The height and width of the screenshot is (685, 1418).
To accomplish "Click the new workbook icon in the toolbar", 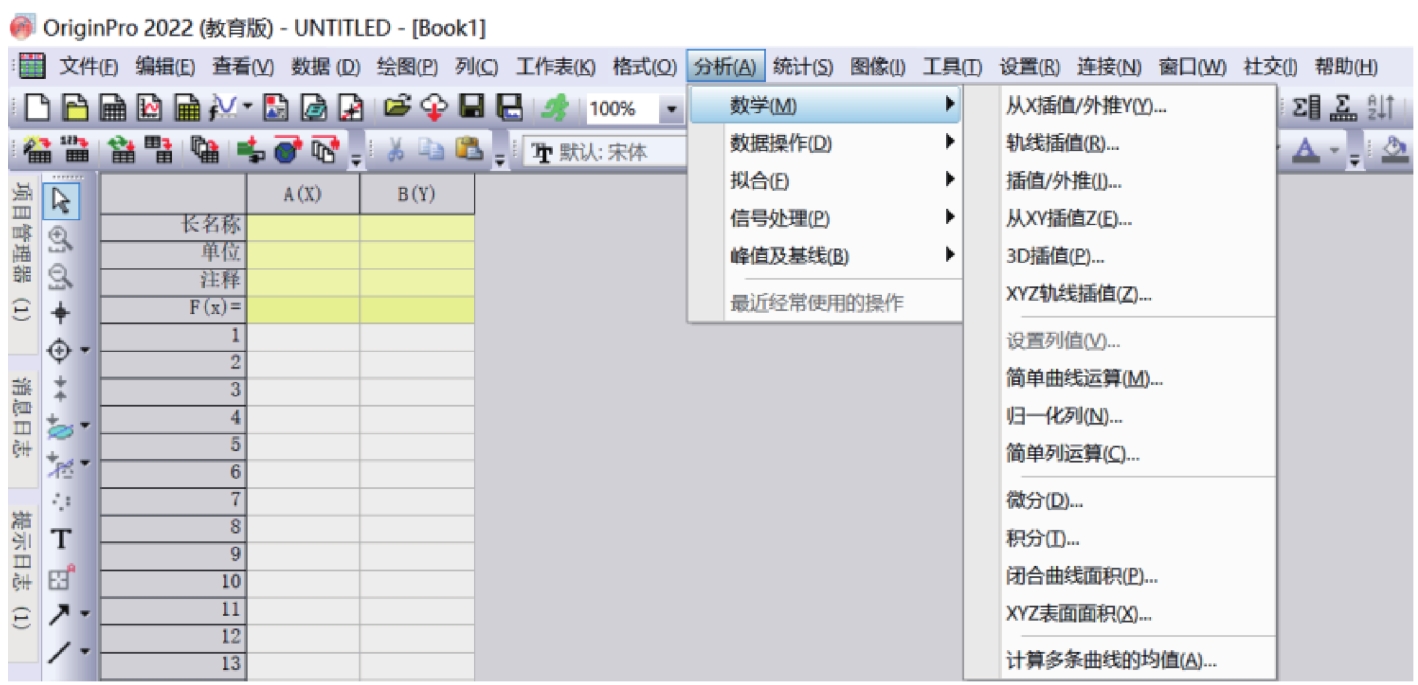I will click(112, 107).
